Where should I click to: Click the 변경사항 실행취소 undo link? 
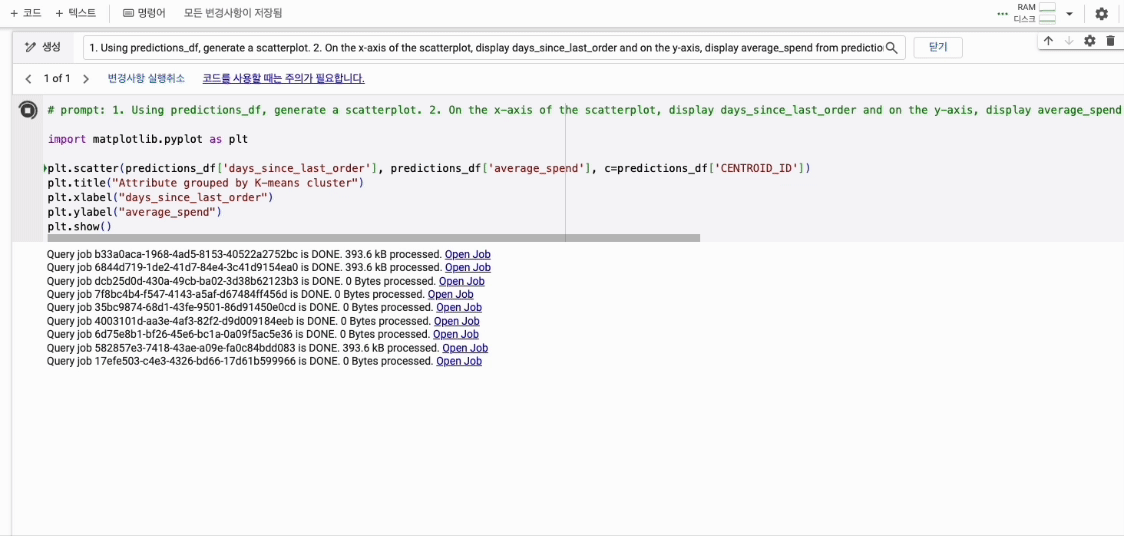click(146, 78)
